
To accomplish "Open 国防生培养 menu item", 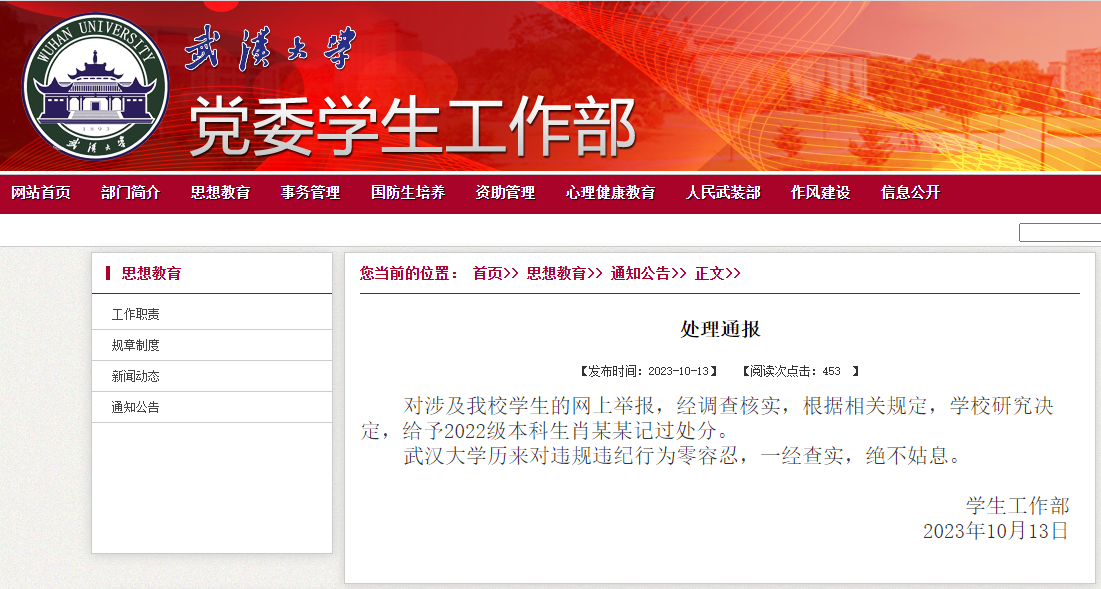I will [x=408, y=192].
